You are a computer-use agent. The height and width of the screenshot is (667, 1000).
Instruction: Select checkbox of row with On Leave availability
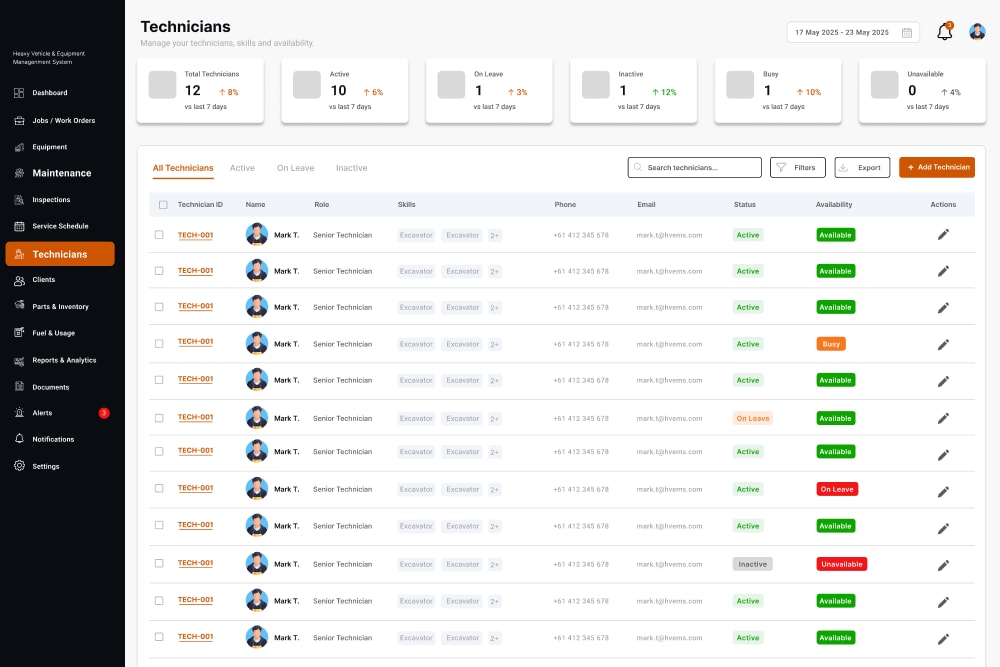pos(159,488)
